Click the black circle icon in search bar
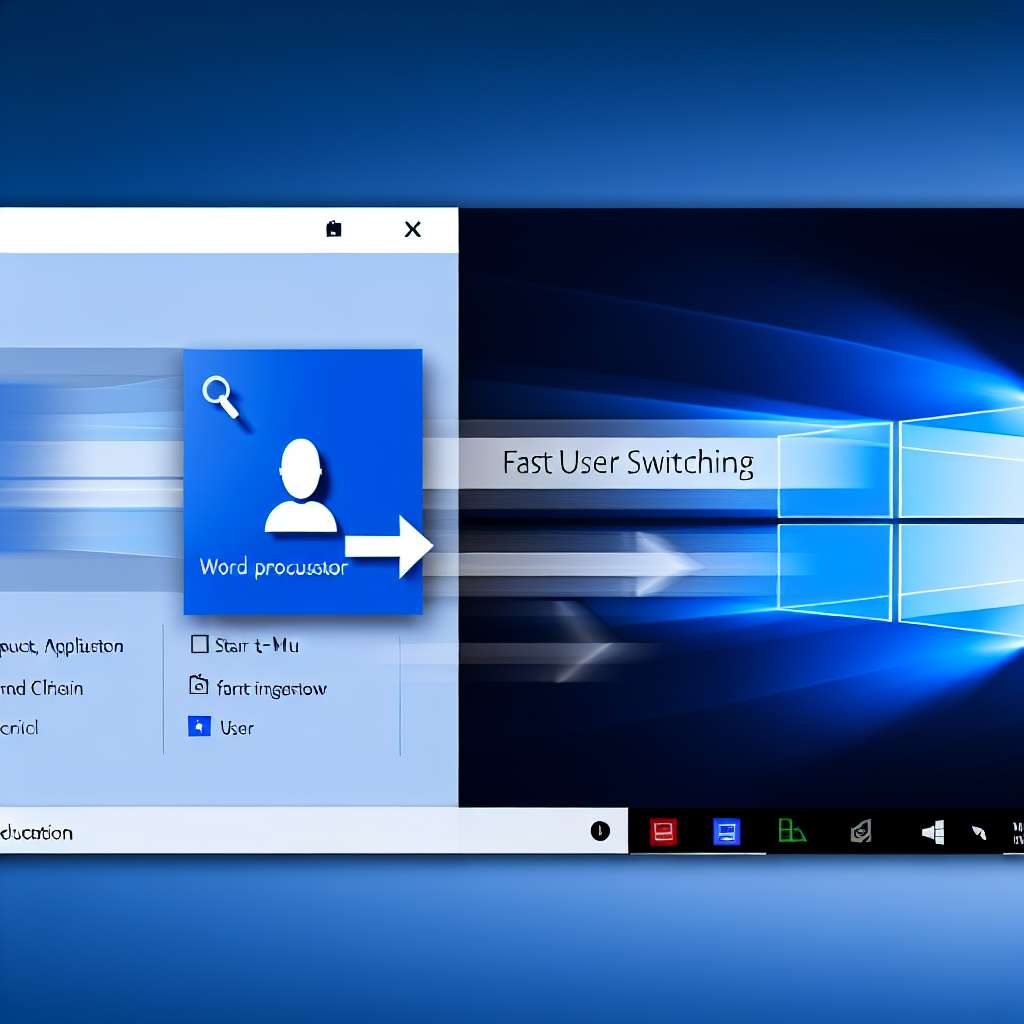Viewport: 1024px width, 1024px height. tap(600, 831)
